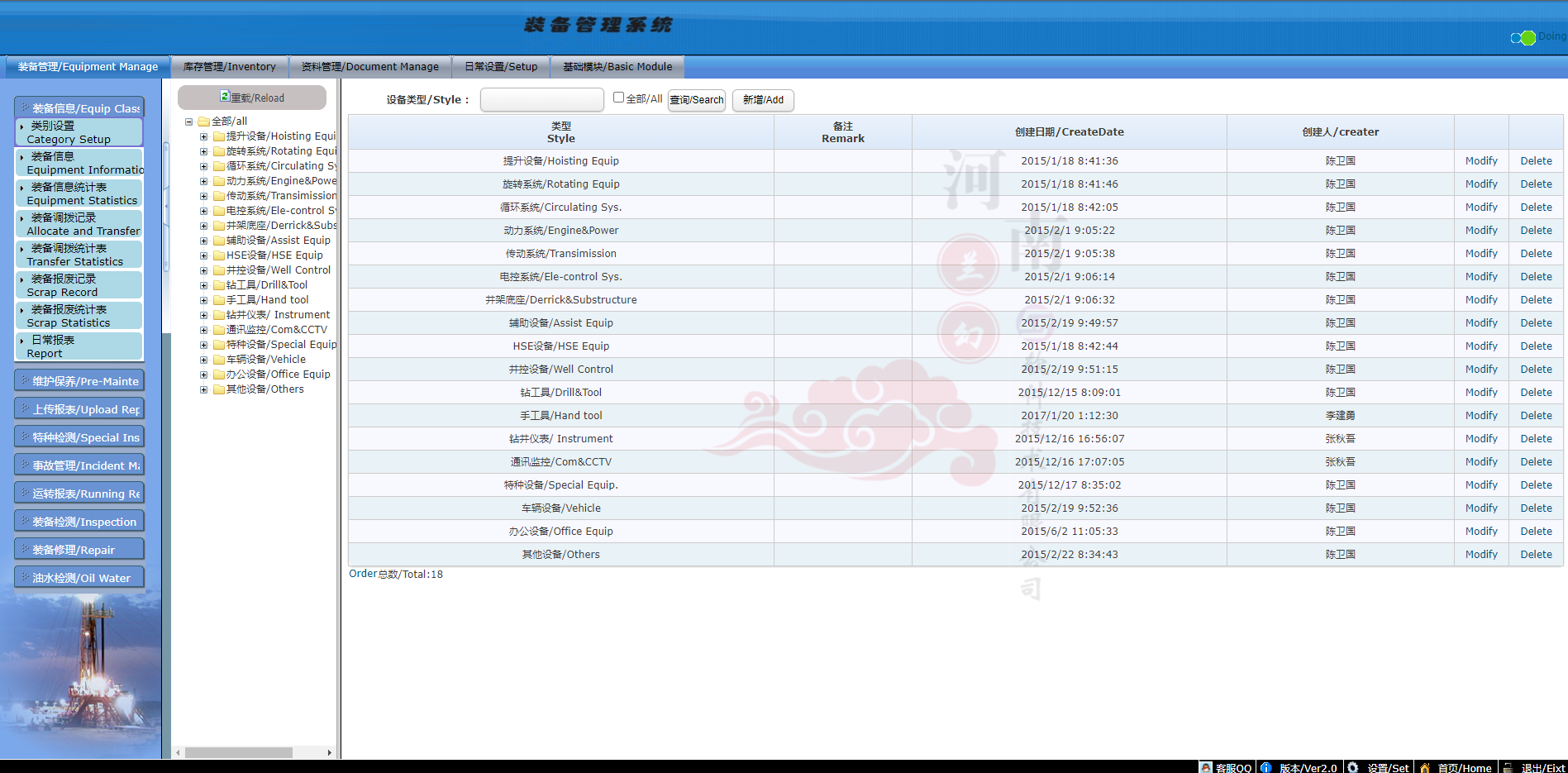Screen dimensions: 1568x773
Task: Click the customer service QQ icon
Action: pos(1206,767)
